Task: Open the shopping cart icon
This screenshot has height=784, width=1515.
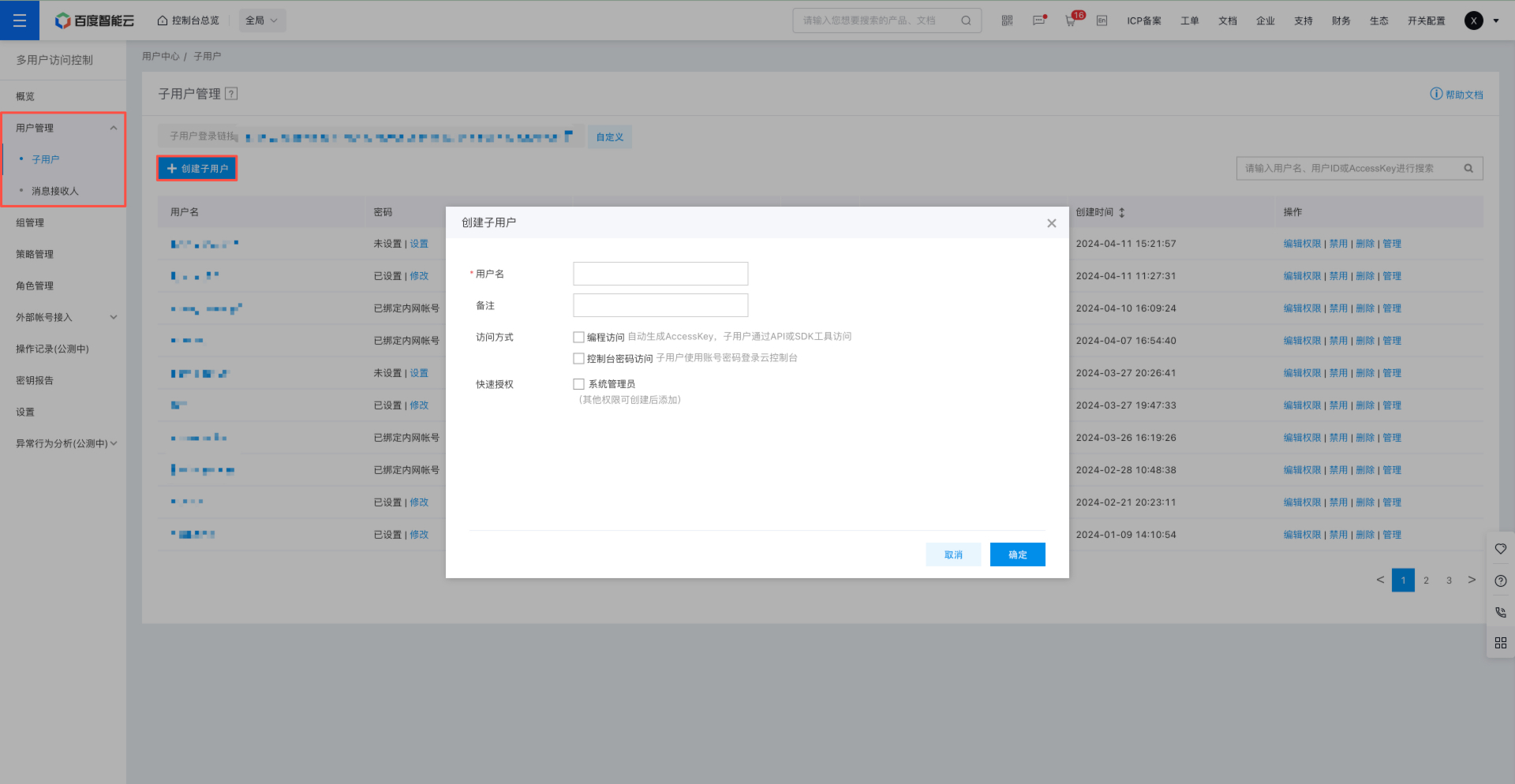Action: point(1071,21)
